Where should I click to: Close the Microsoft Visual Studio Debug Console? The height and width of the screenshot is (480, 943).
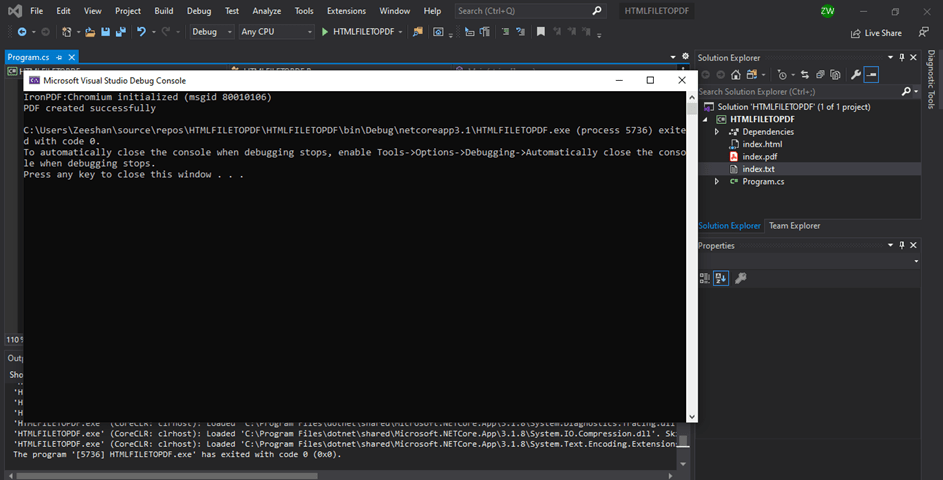click(681, 80)
